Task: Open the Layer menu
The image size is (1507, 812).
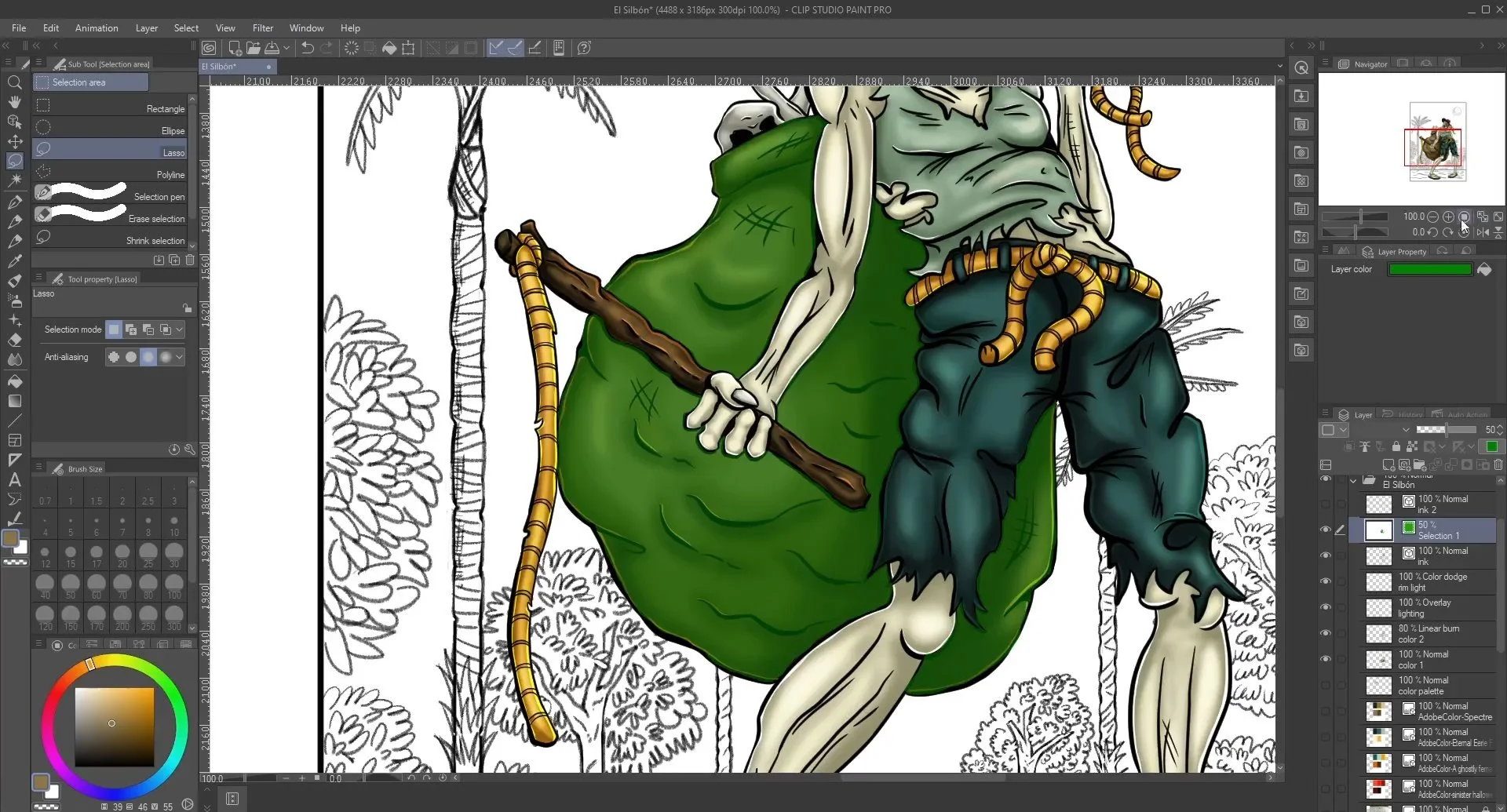Action: click(x=147, y=27)
